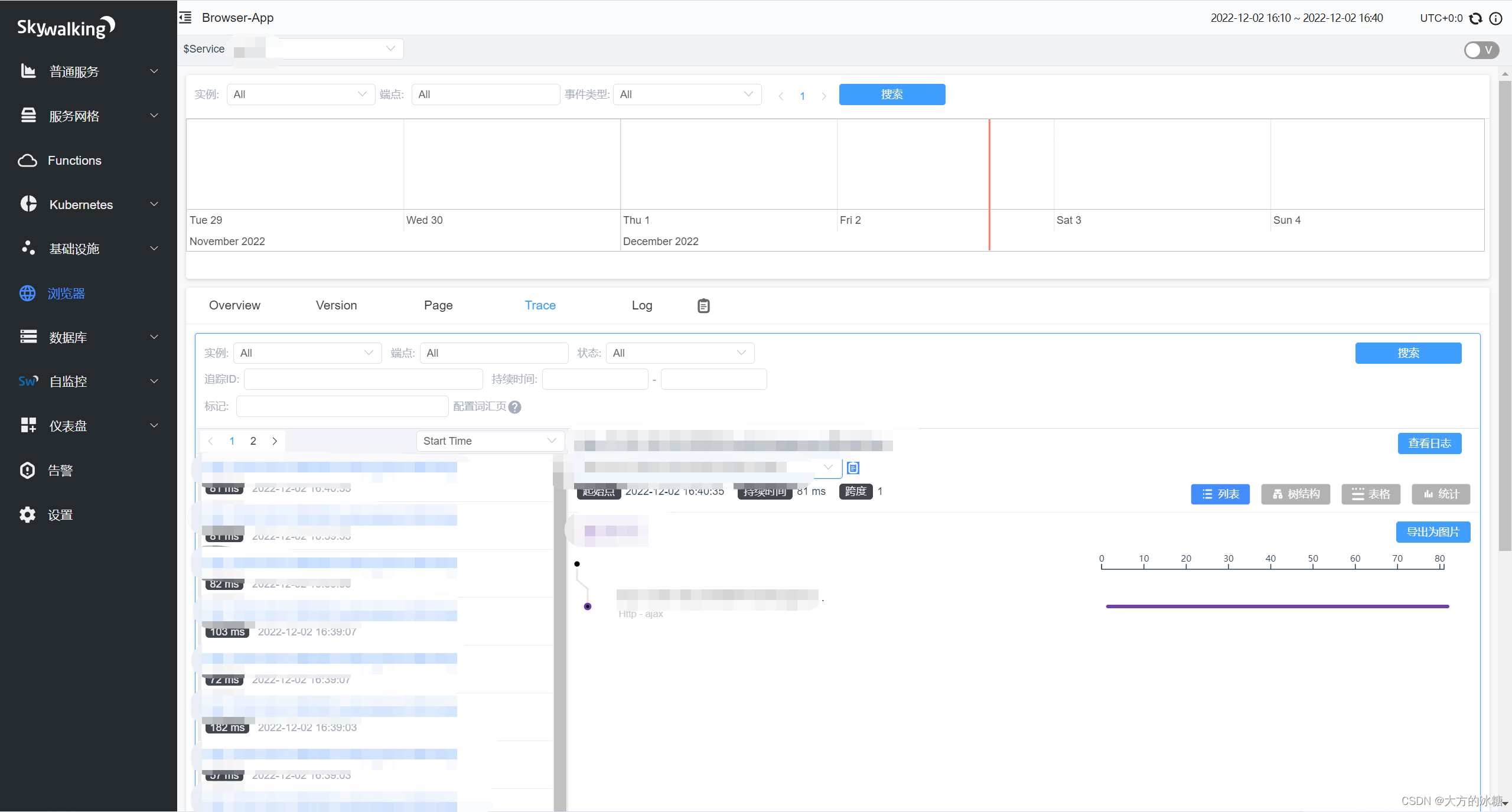
Task: Open the 设置 settings gear item
Action: point(60,515)
